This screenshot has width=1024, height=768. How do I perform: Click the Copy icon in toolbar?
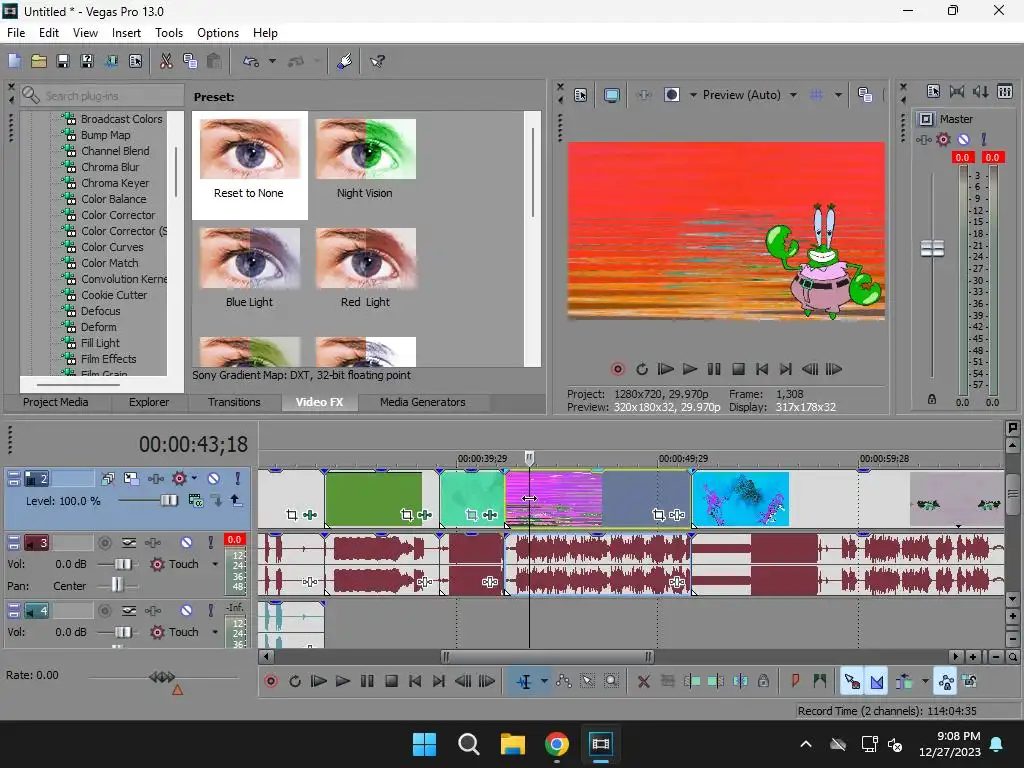[190, 61]
